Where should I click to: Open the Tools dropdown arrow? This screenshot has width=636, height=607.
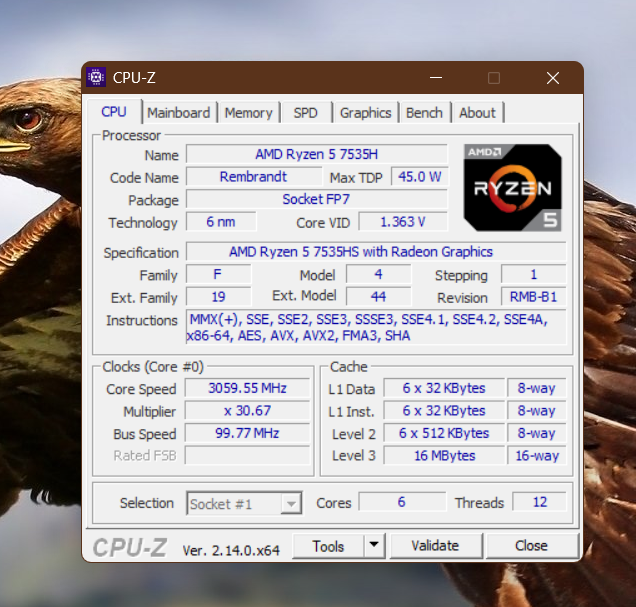click(374, 546)
